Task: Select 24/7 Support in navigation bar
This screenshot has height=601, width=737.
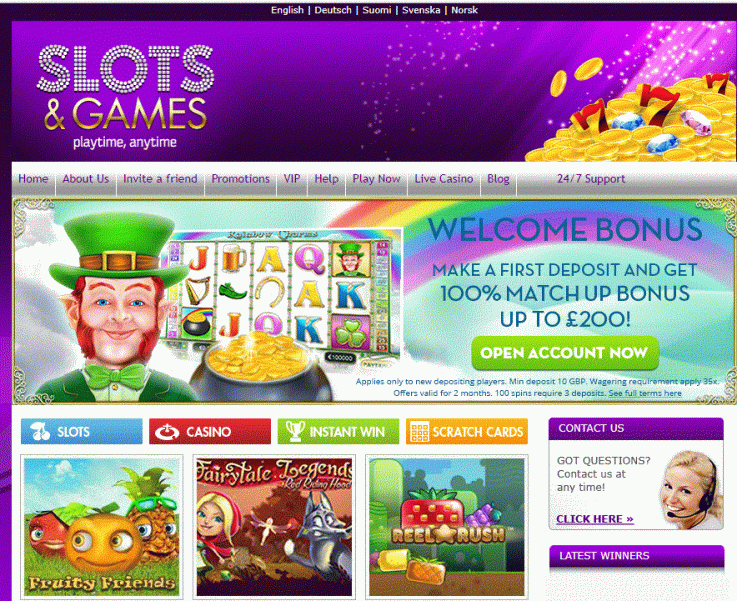Action: pos(591,179)
